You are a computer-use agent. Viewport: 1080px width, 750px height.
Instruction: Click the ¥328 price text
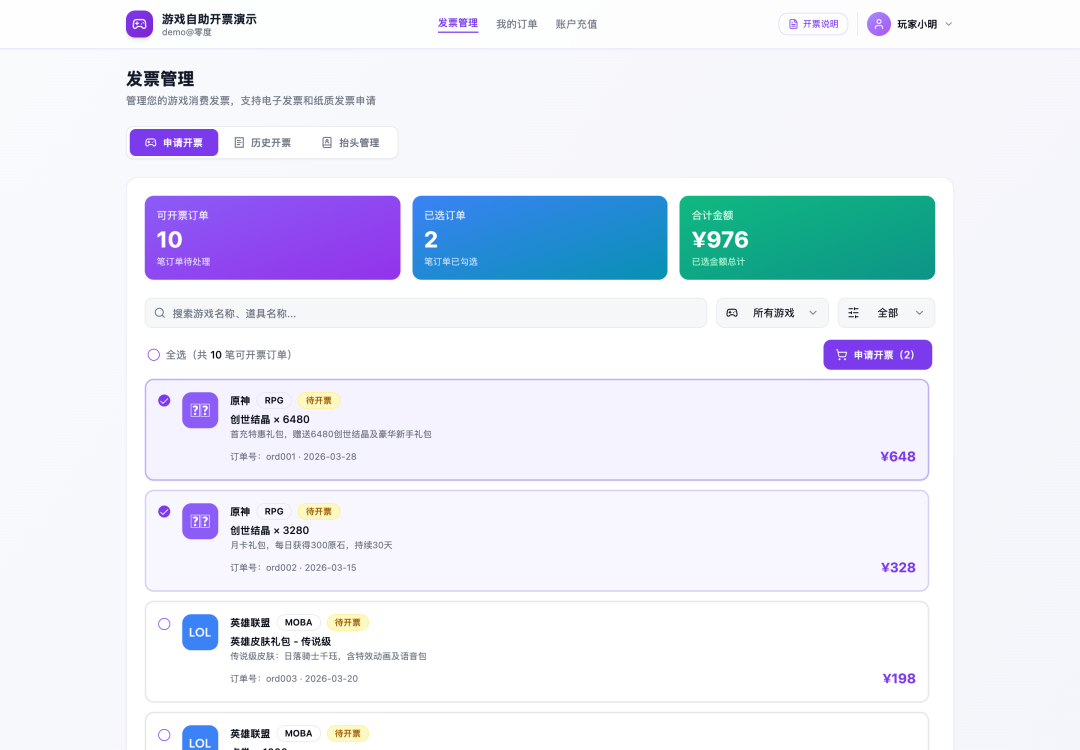point(898,567)
